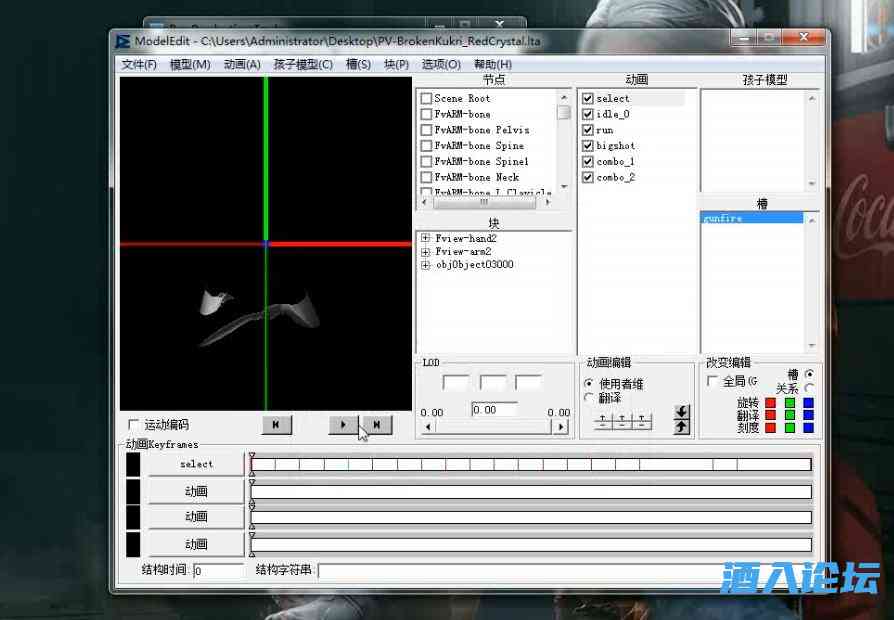Image resolution: width=894 pixels, height=620 pixels.
Task: Expand the objObject03000 tree node
Action: pyautogui.click(x=426, y=265)
